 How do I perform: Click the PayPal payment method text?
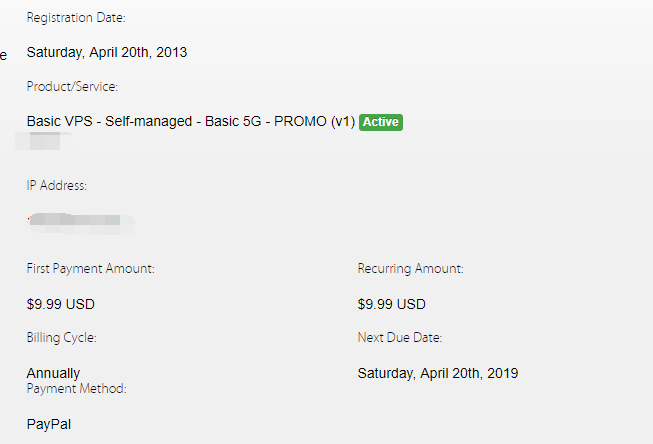coord(49,424)
